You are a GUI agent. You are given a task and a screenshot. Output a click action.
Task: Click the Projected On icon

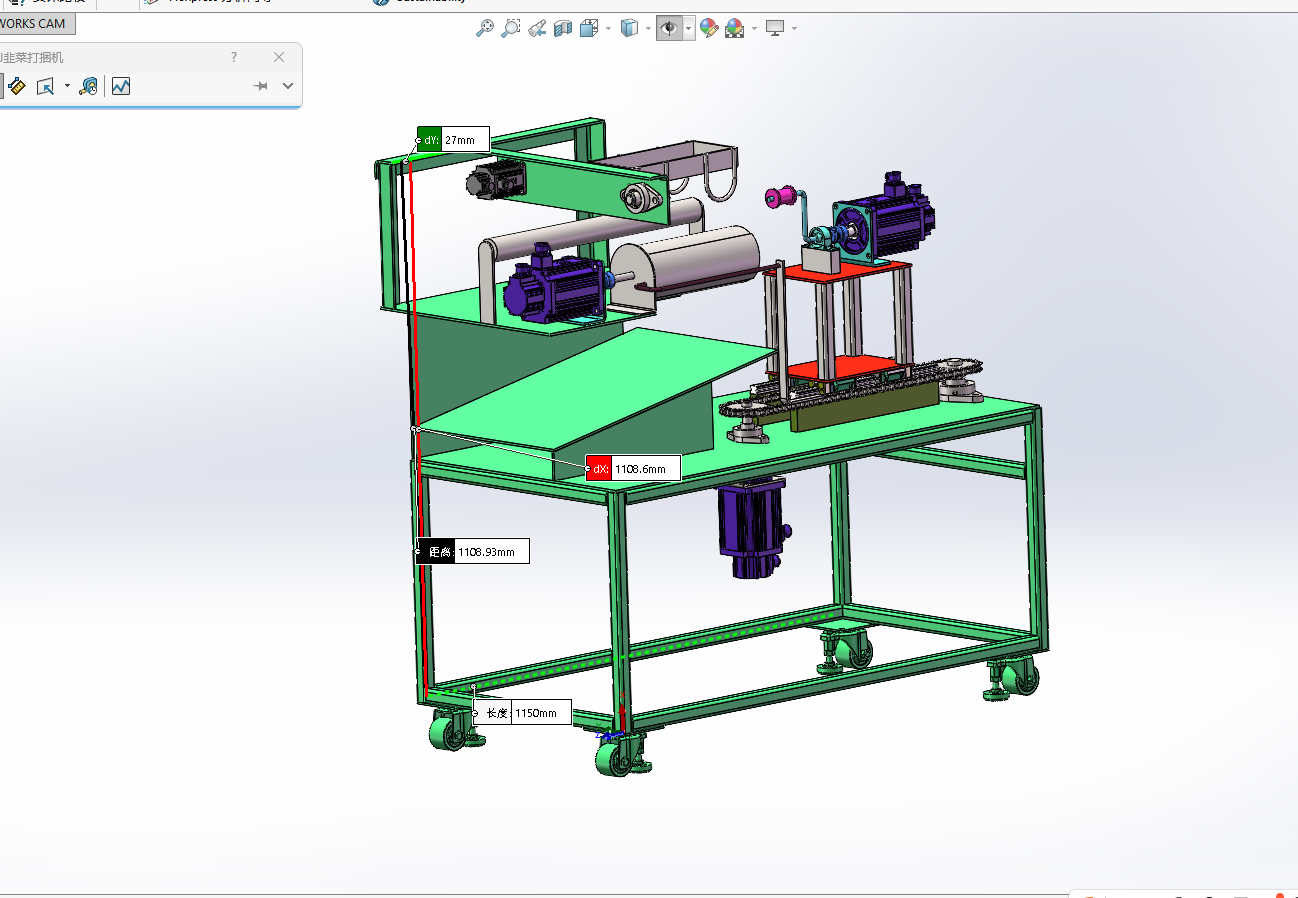click(x=45, y=86)
